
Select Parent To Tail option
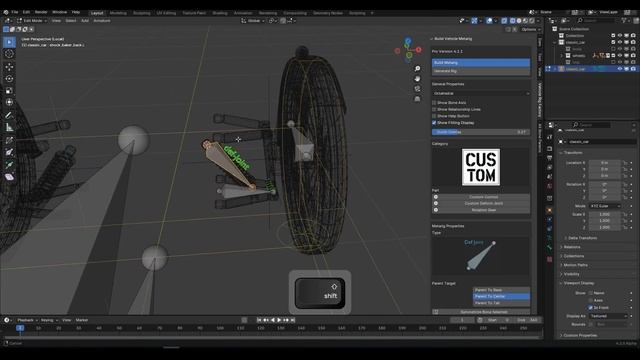point(502,303)
